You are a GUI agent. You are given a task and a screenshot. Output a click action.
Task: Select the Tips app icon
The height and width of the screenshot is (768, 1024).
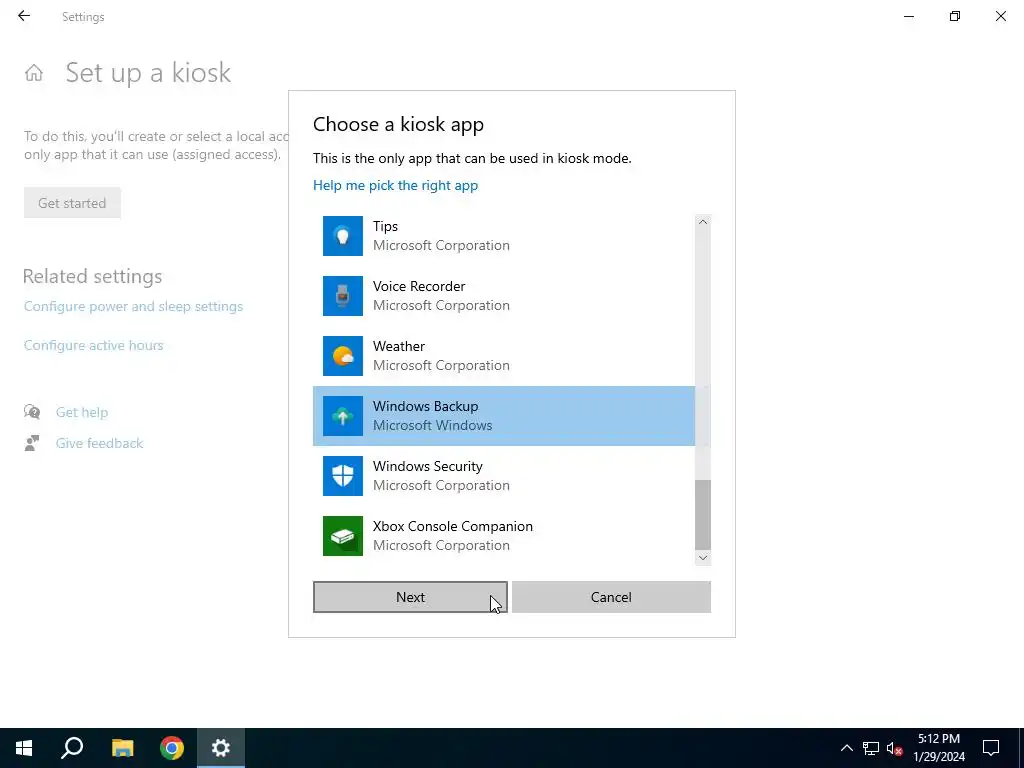click(x=342, y=236)
